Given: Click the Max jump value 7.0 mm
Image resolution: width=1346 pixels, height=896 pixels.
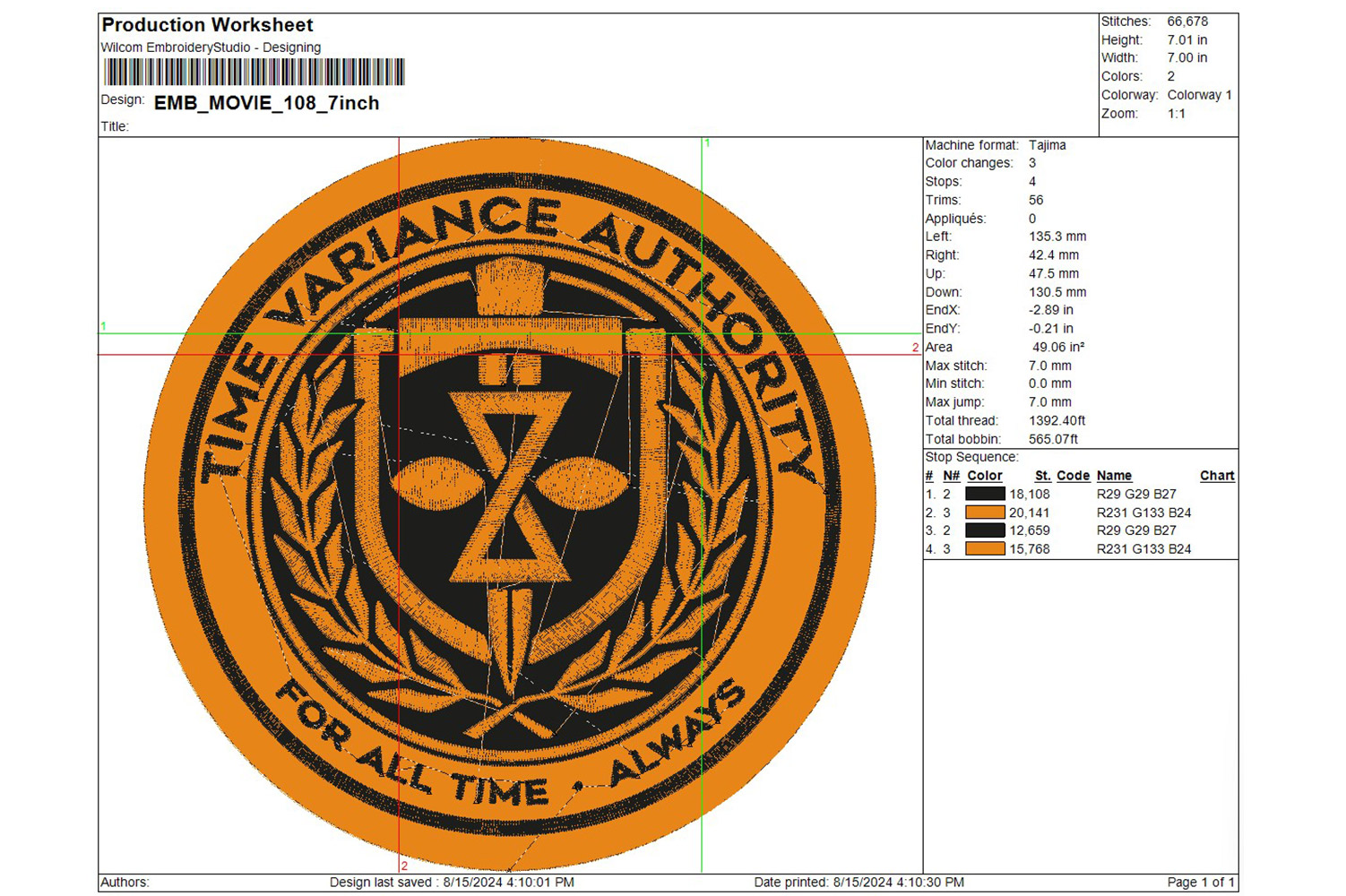Looking at the screenshot, I should coord(1050,403).
